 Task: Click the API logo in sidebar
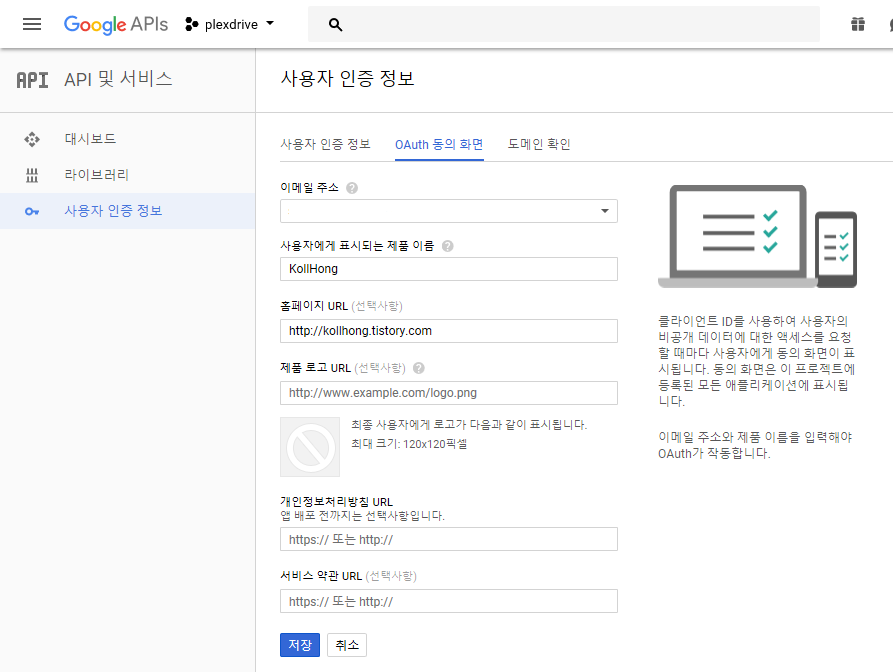click(x=32, y=80)
